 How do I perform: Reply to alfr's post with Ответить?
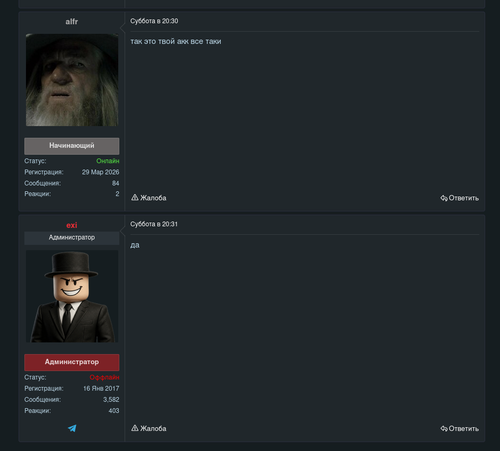[460, 198]
